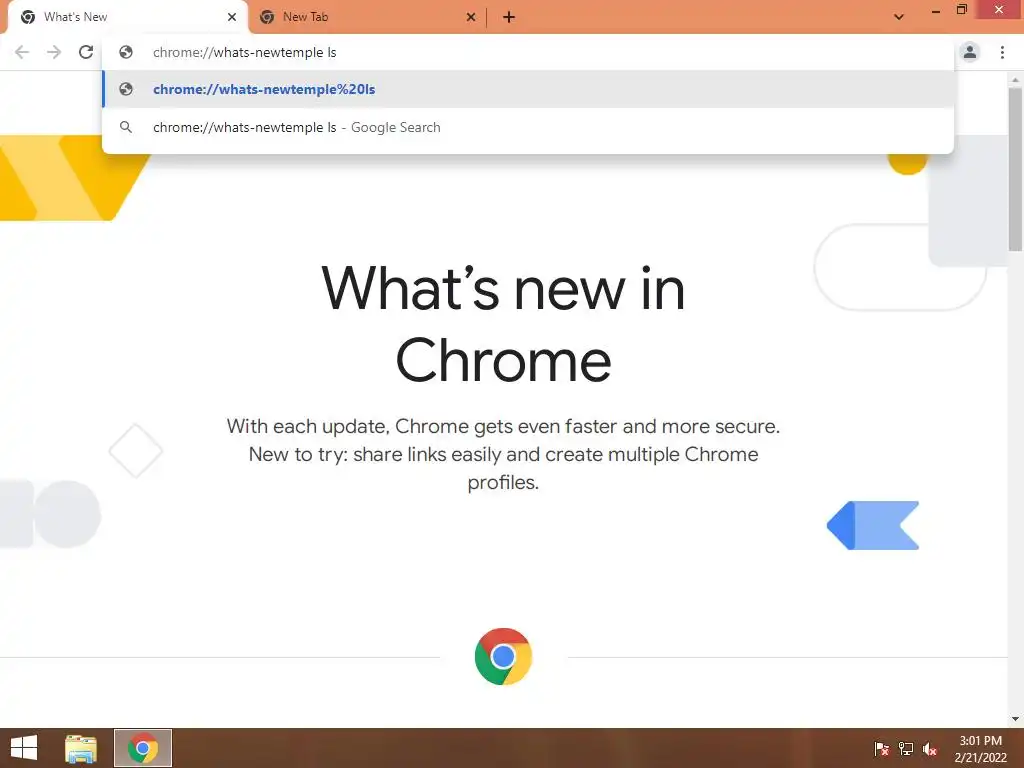Open File Explorer from the taskbar
Screen dimensions: 1024x768
pyautogui.click(x=81, y=748)
